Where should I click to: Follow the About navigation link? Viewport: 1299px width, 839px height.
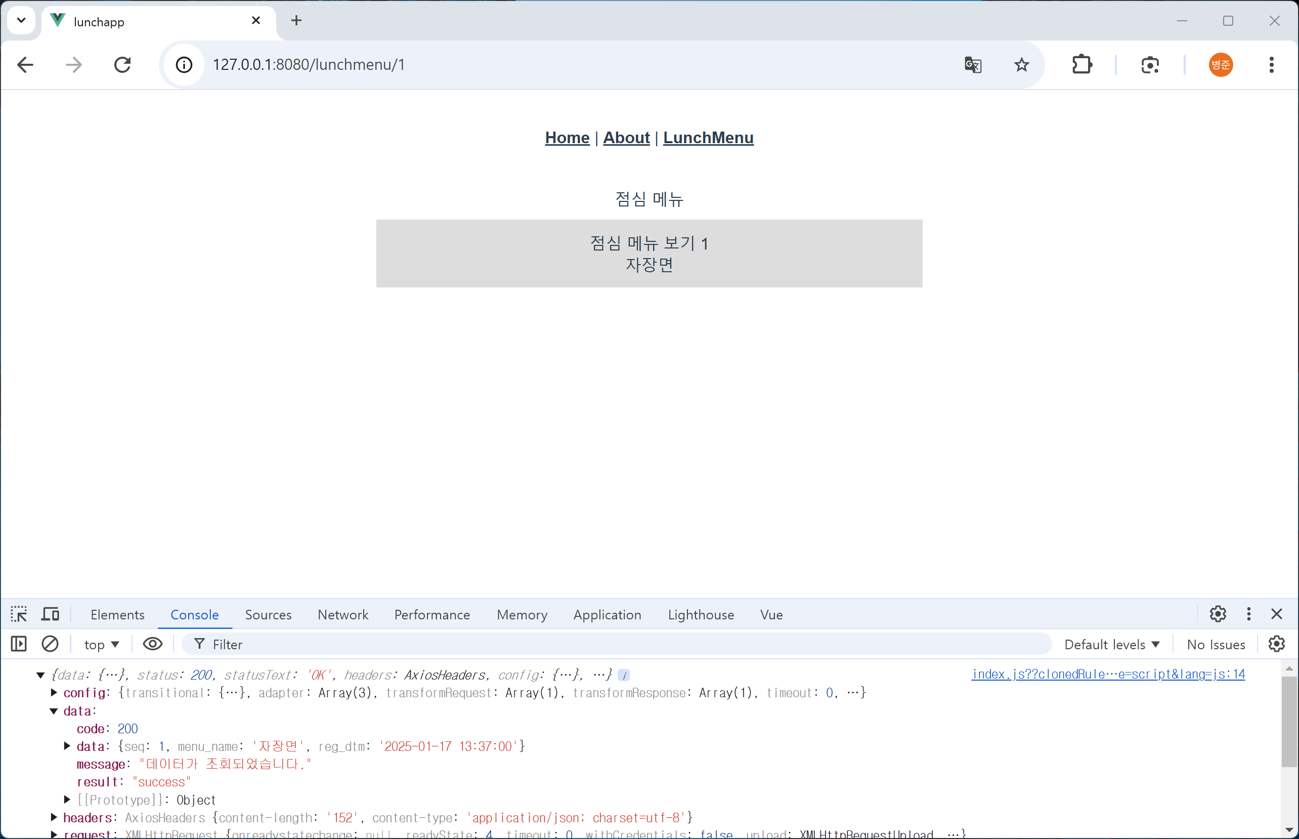[x=626, y=138]
